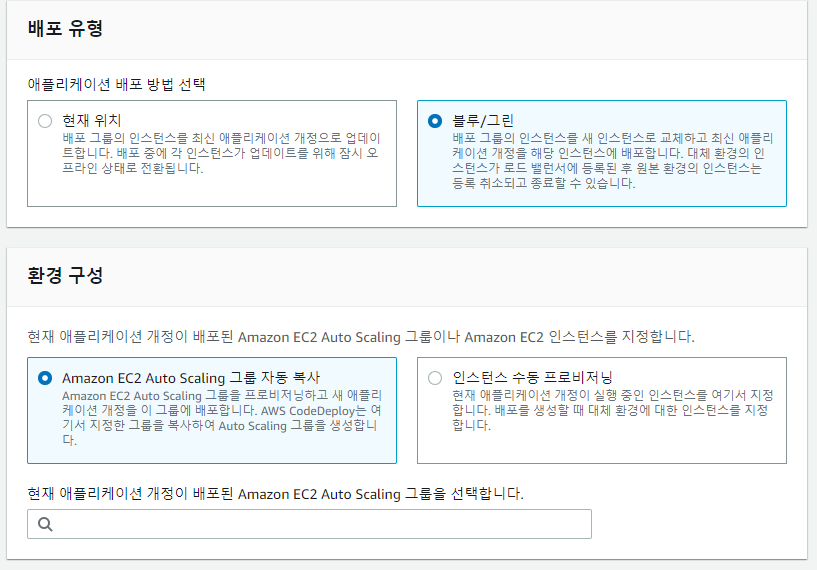Select the 현재 위치 deployment radio button
Screen dimensions: 817x570
[45, 121]
